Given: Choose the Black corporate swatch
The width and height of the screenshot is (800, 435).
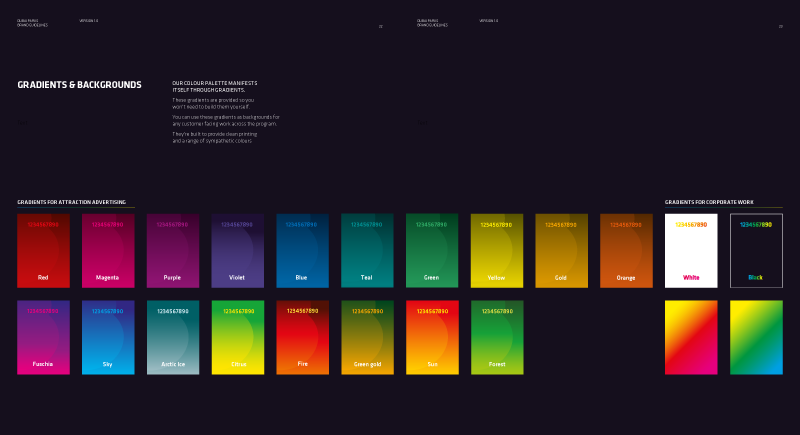Looking at the screenshot, I should [x=756, y=251].
